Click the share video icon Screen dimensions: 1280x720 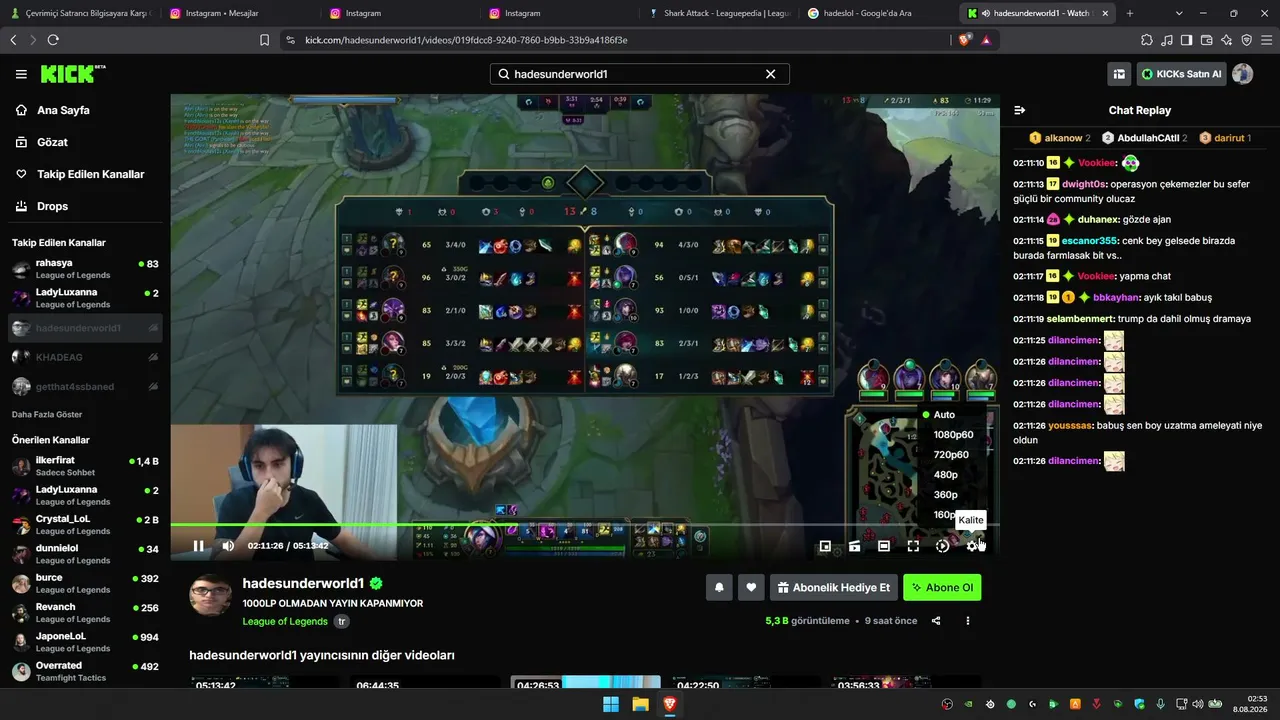point(936,621)
